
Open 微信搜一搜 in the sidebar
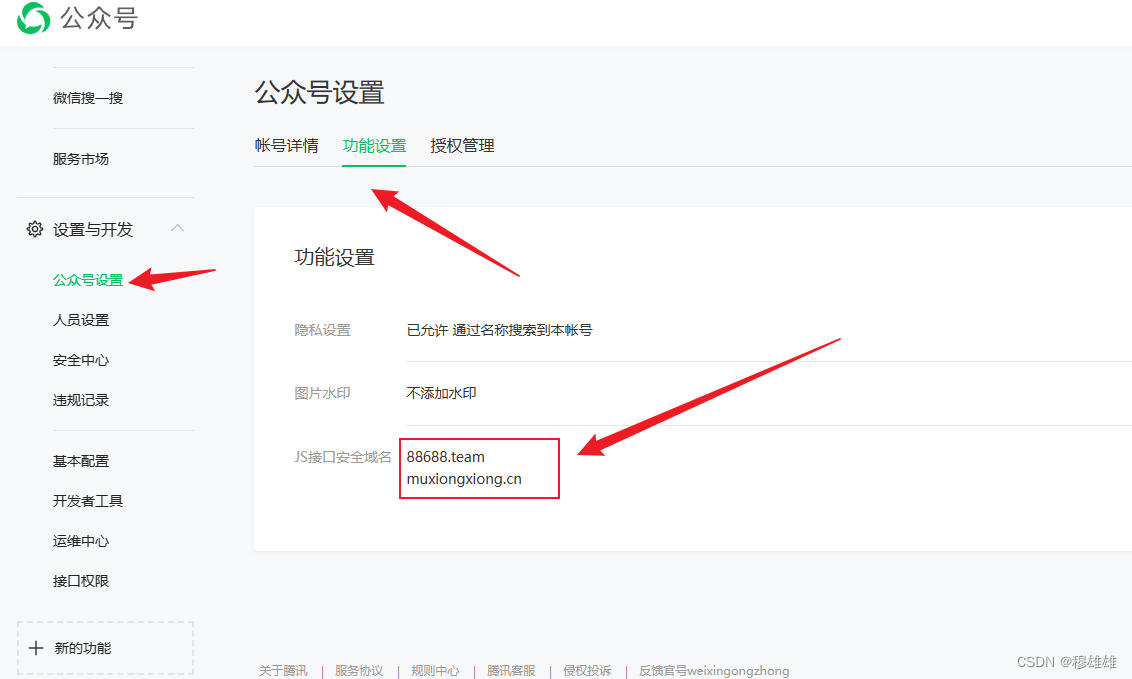click(88, 98)
